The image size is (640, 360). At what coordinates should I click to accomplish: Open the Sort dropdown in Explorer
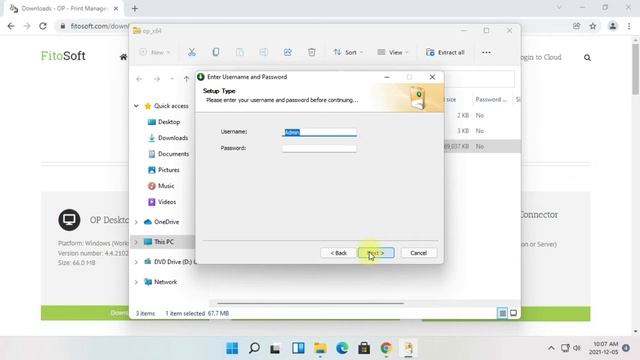pyautogui.click(x=348, y=52)
